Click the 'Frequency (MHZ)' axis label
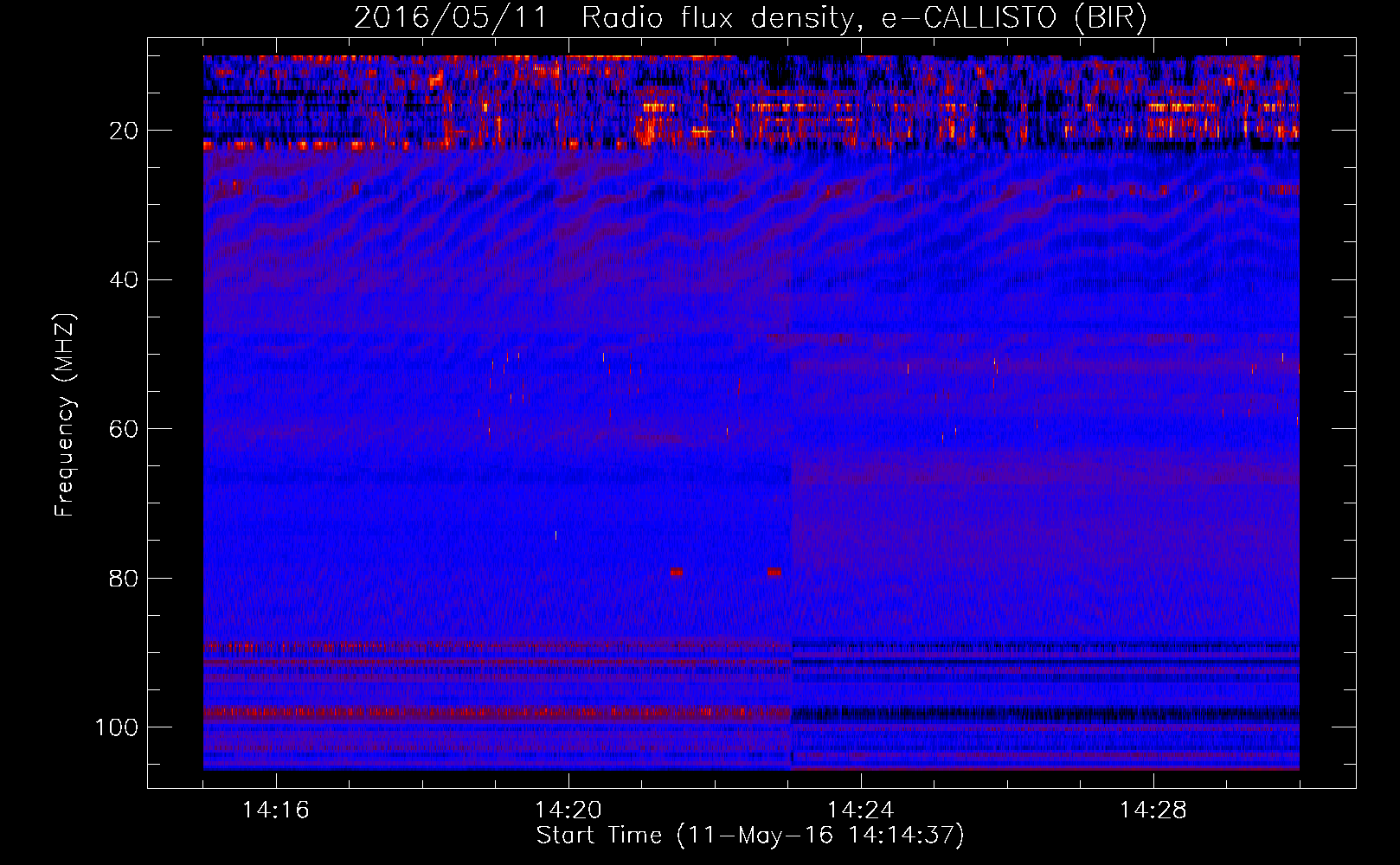 (65, 414)
